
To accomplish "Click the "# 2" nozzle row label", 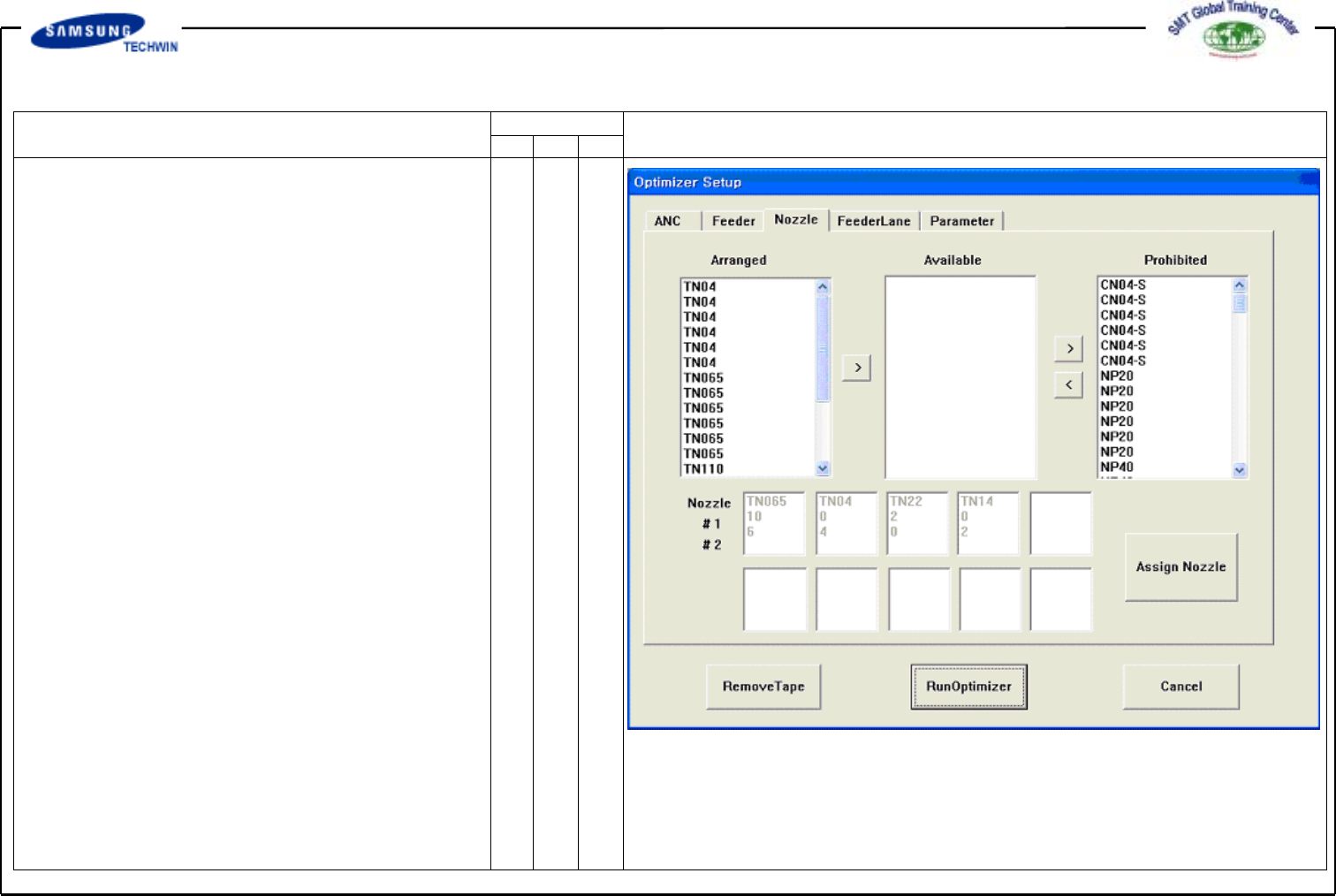I will pos(712,545).
